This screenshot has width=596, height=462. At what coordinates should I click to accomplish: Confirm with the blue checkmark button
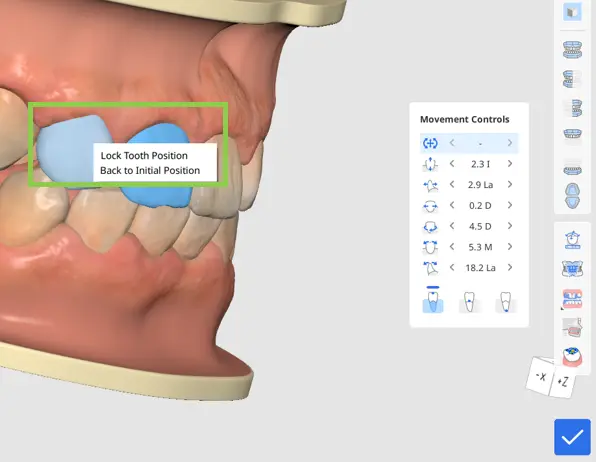pyautogui.click(x=572, y=437)
